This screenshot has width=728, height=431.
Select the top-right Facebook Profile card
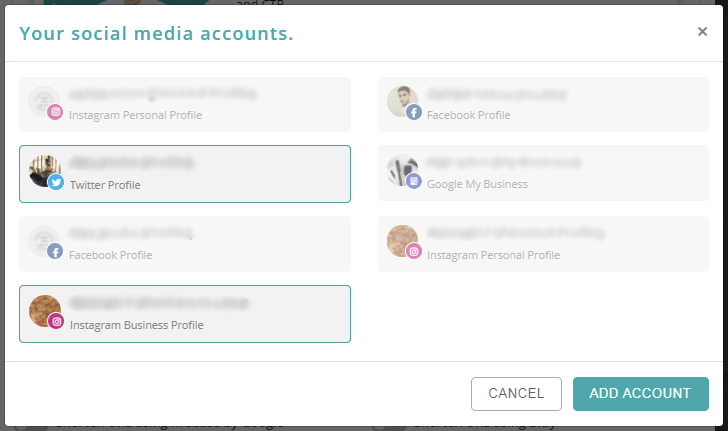tap(543, 104)
